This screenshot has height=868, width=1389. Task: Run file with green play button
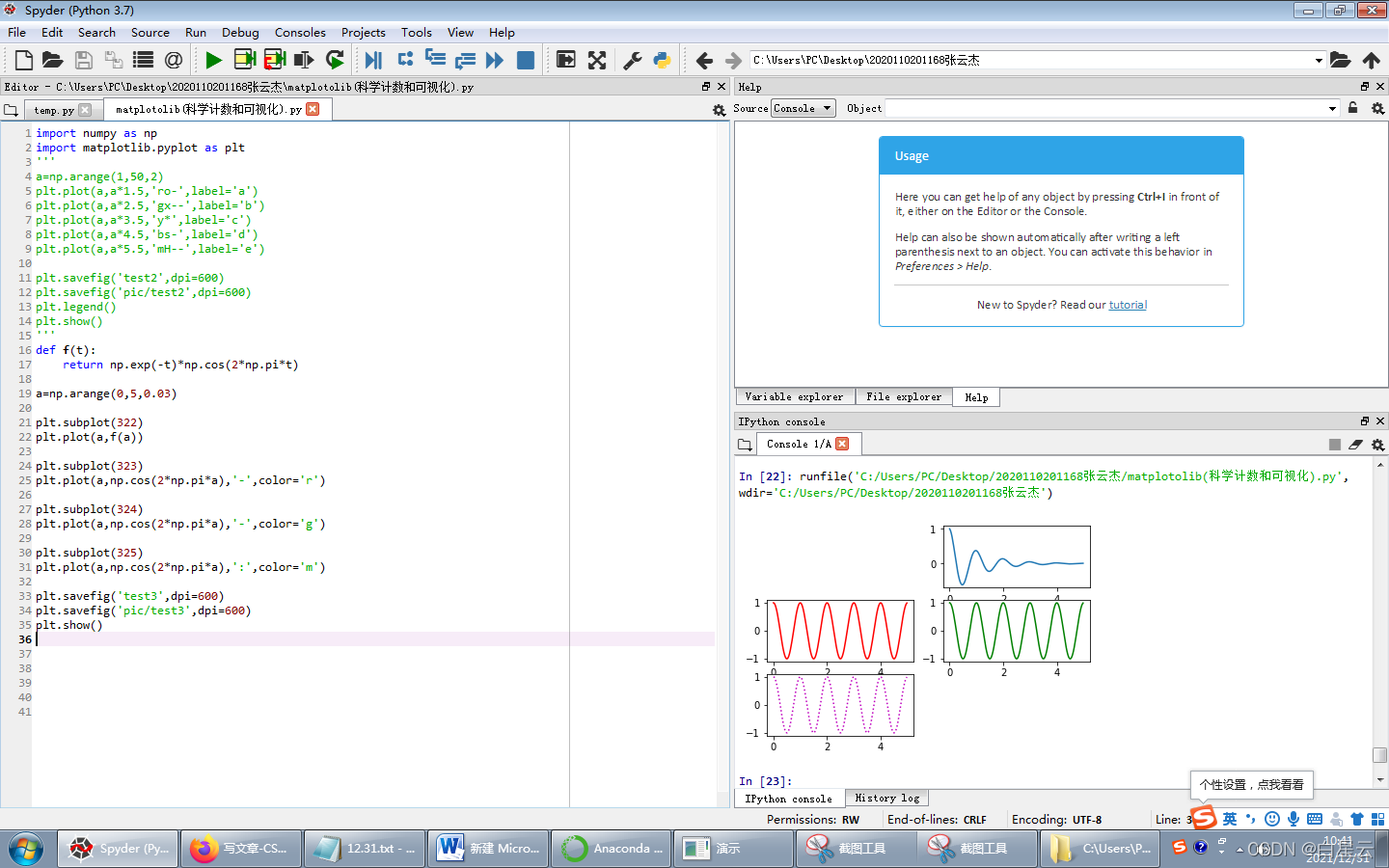pos(214,60)
